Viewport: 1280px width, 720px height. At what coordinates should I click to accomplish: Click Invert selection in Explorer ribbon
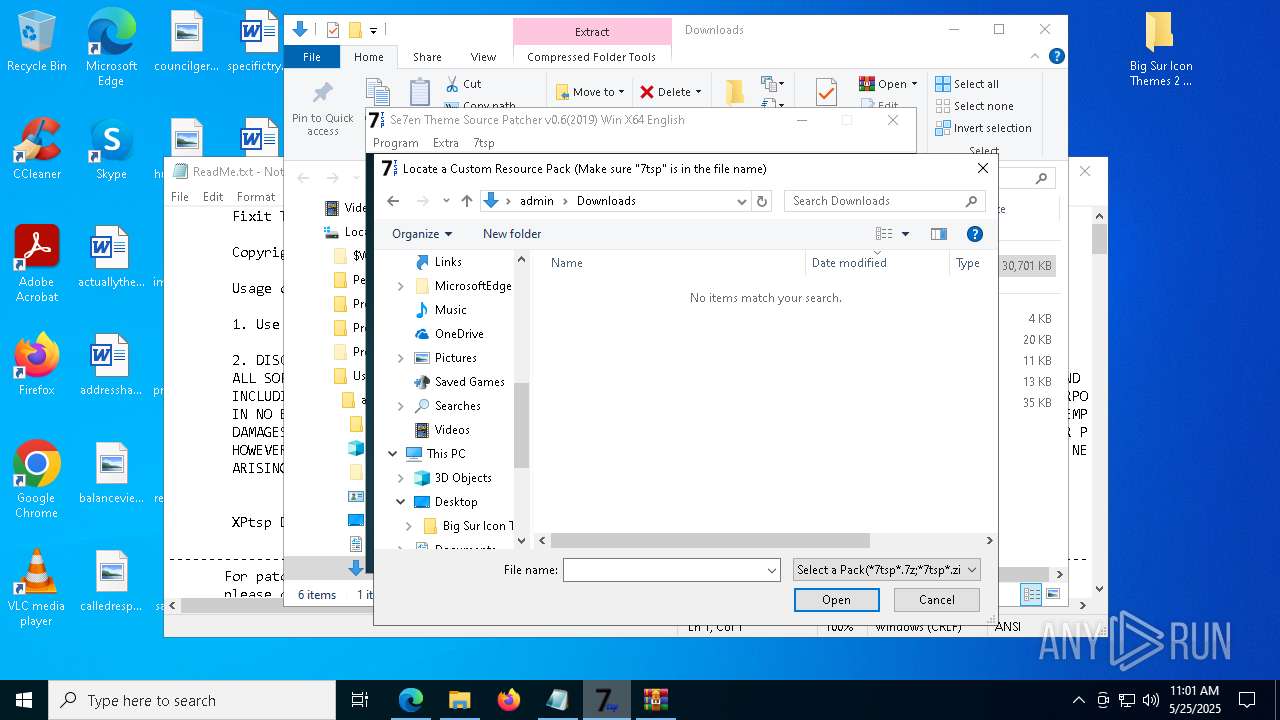pos(983,128)
